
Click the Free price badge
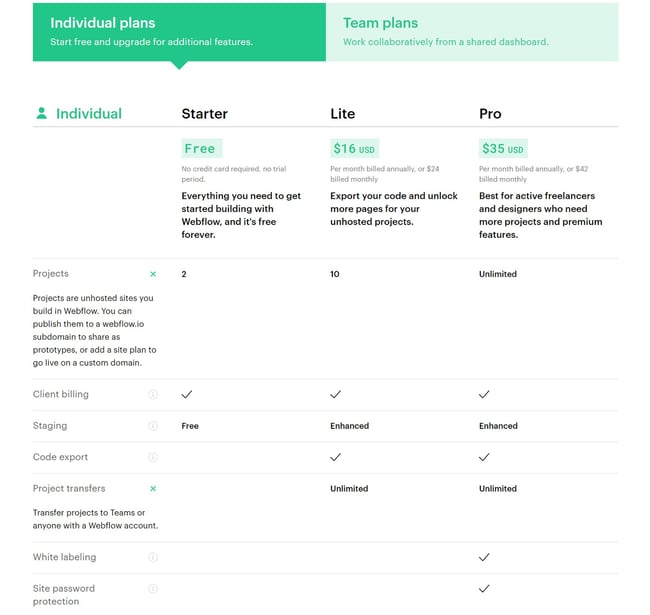point(202,148)
